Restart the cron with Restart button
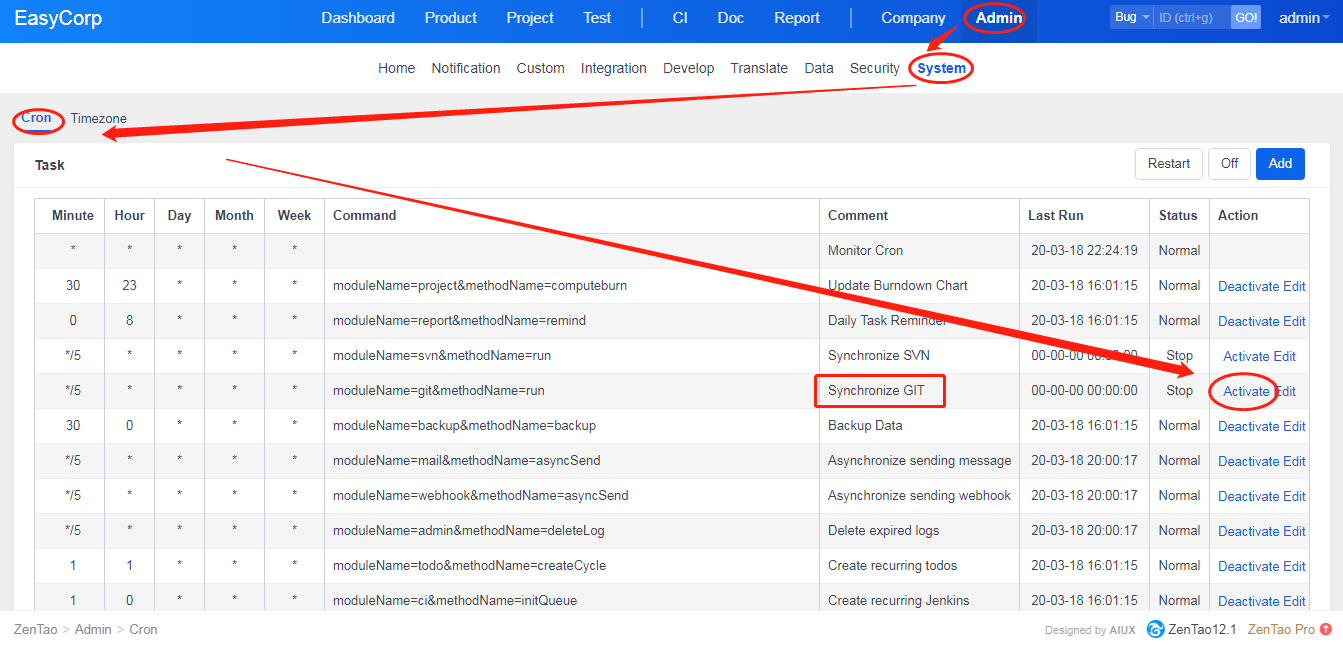The image size is (1343, 645). [x=1168, y=164]
